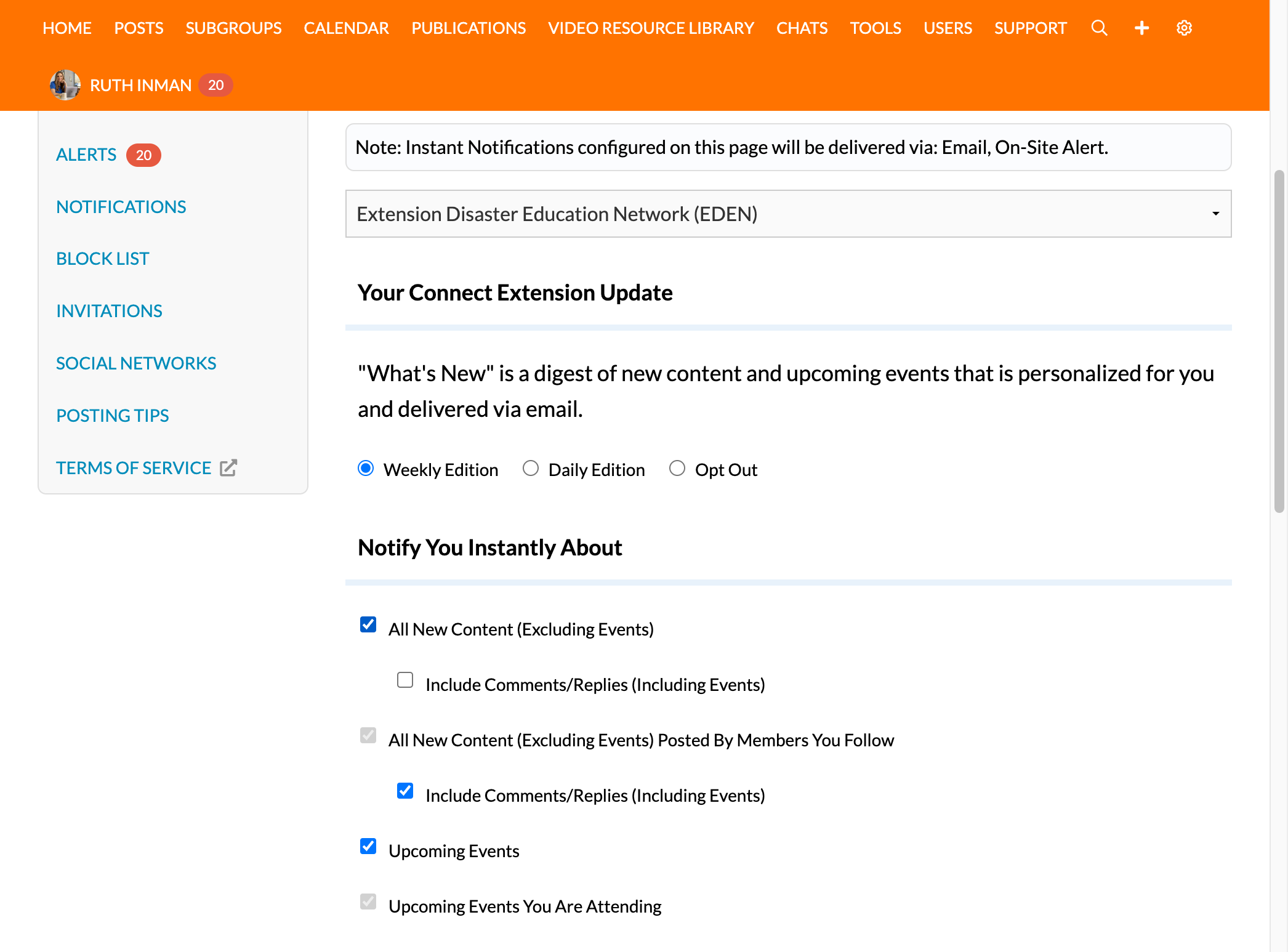1288x952 pixels.
Task: Select the Weekly Edition radio button
Action: click(366, 469)
